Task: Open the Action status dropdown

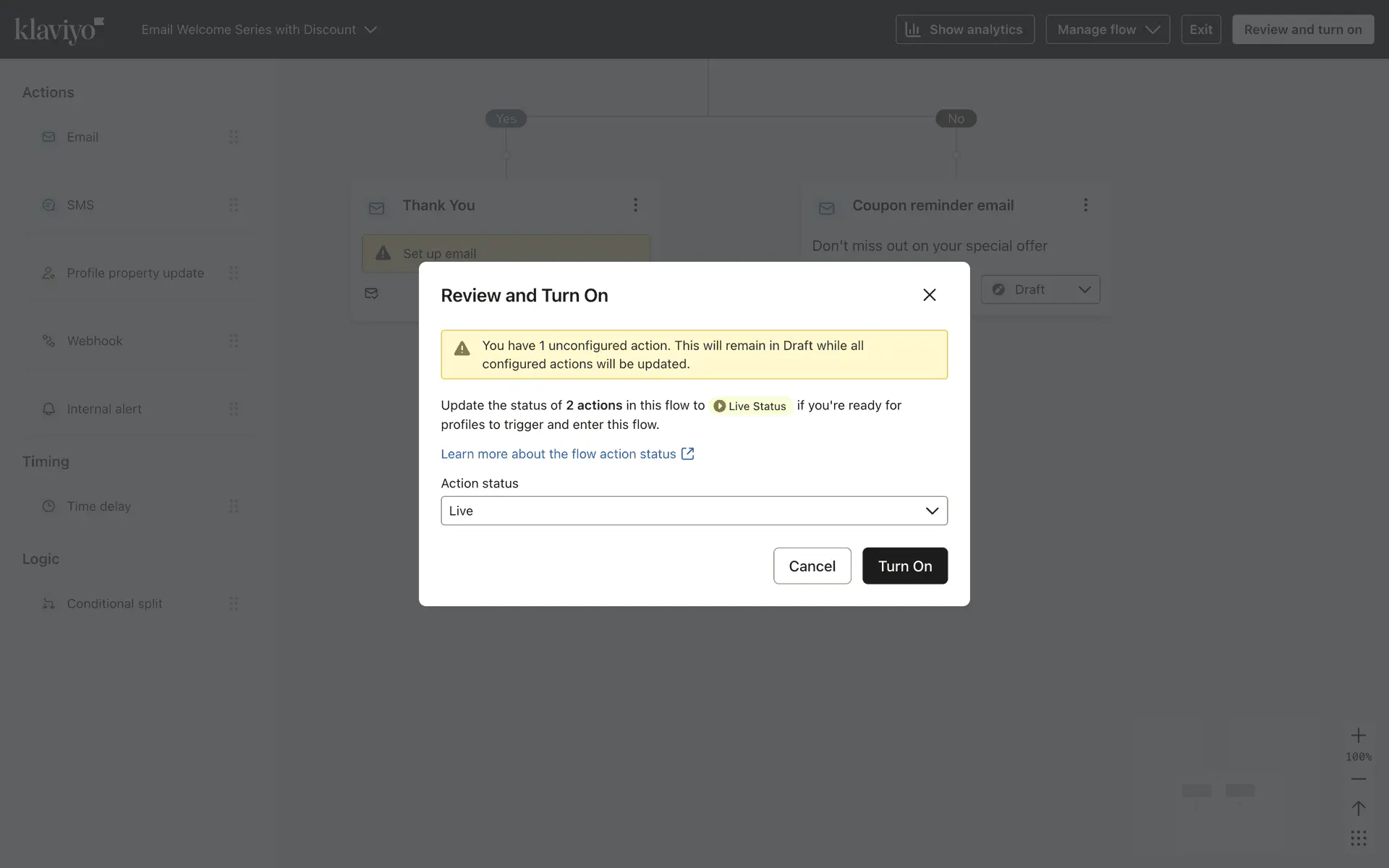Action: click(x=694, y=511)
